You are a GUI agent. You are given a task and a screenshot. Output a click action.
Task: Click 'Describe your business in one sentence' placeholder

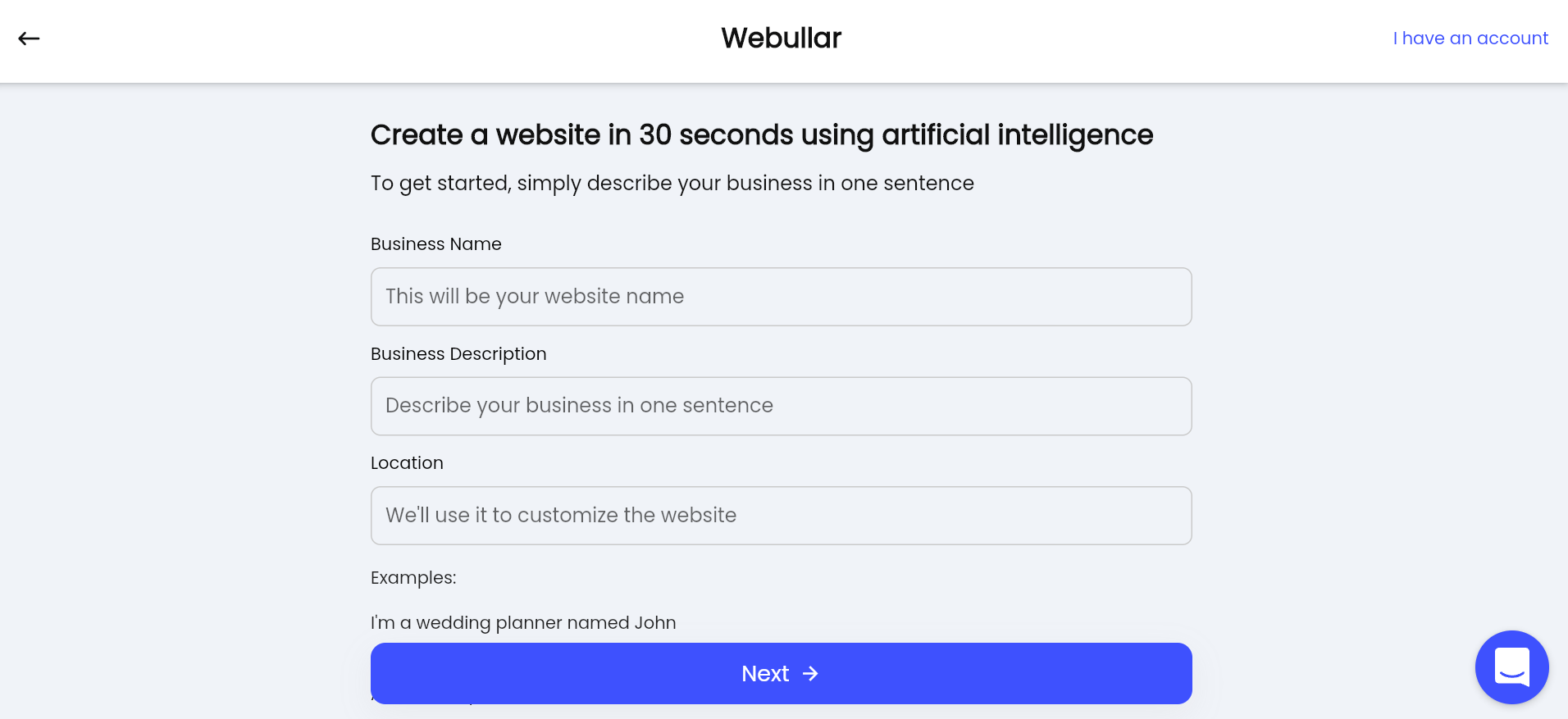click(x=579, y=406)
